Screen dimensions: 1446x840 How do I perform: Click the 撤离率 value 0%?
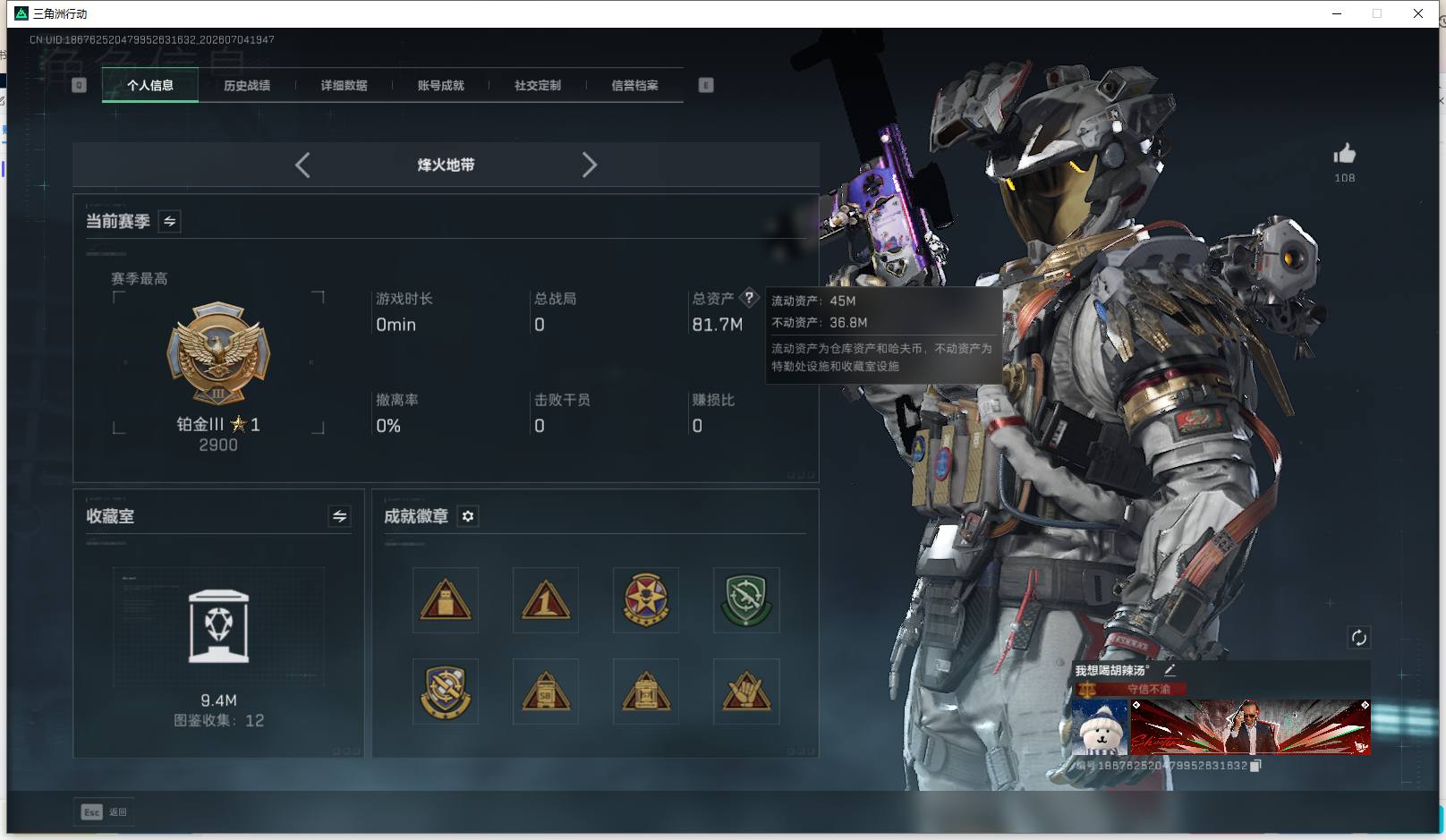pos(388,426)
